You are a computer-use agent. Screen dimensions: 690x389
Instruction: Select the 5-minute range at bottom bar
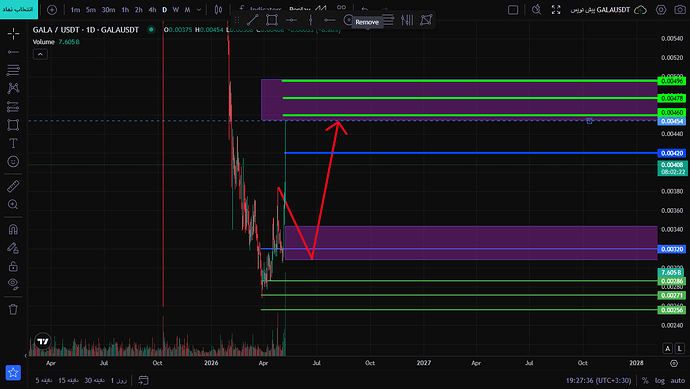[44, 380]
